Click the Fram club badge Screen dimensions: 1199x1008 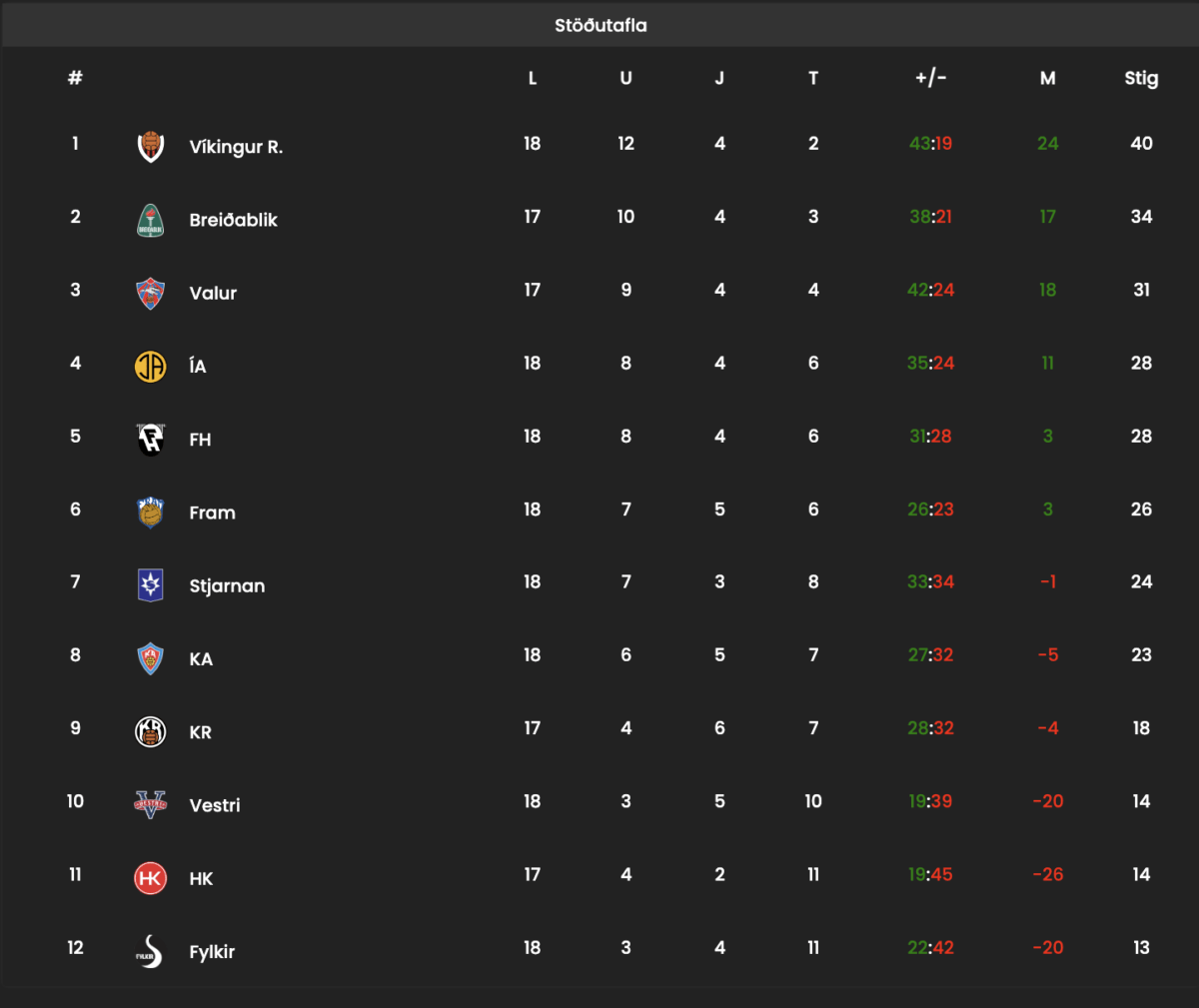pos(150,512)
